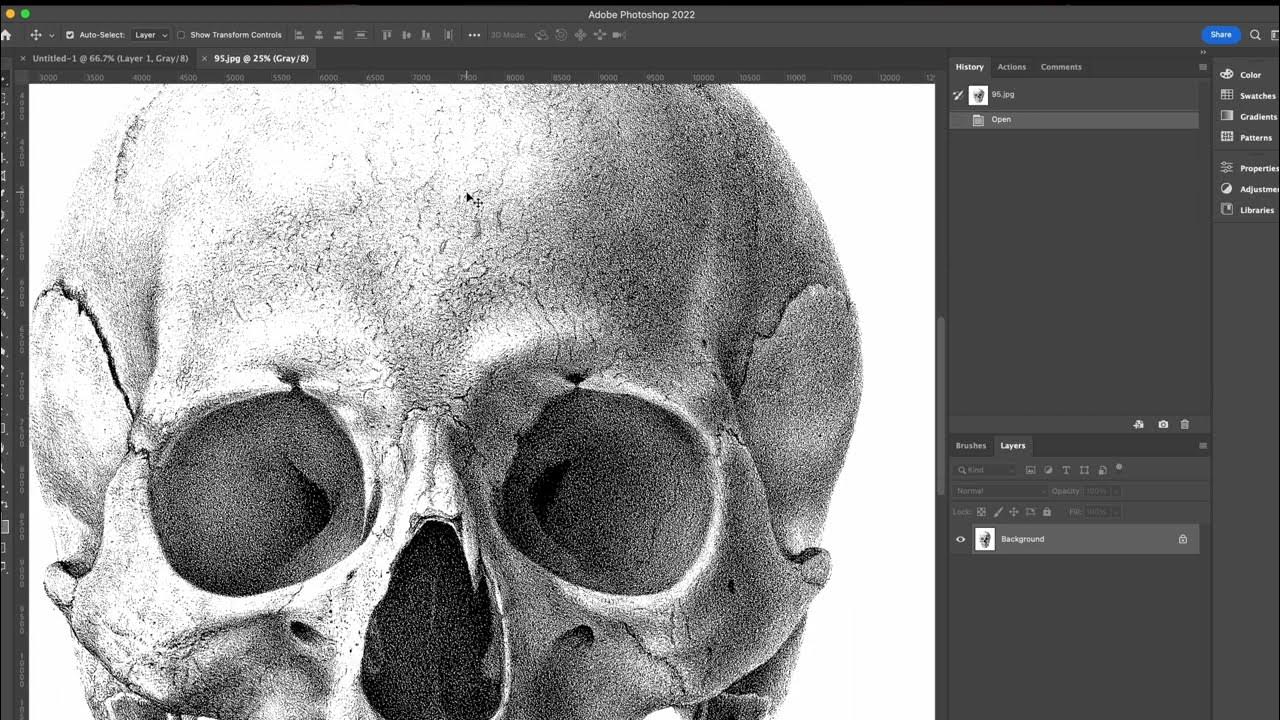Align bottom edges in the options bar
1280x720 pixels.
[427, 35]
